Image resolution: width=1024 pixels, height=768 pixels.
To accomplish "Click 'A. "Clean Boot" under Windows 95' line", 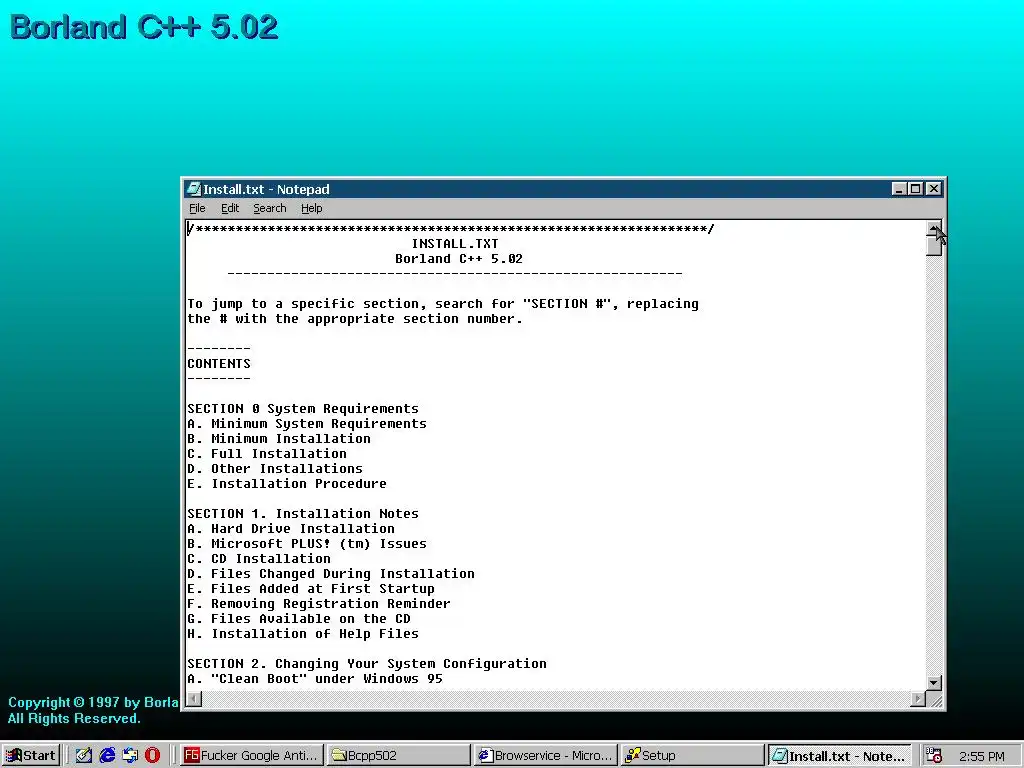I will pyautogui.click(x=315, y=679).
